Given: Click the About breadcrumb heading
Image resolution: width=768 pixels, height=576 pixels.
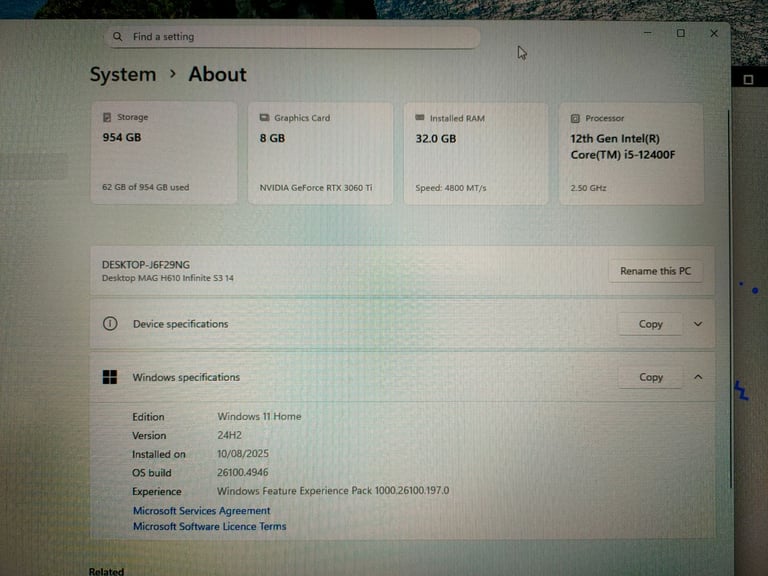Looking at the screenshot, I should [217, 74].
